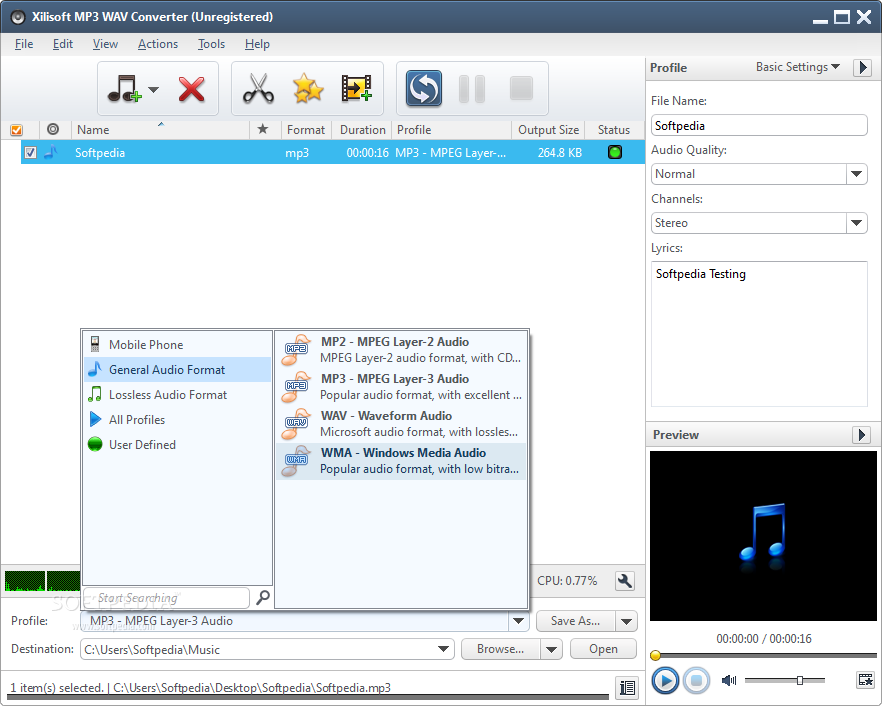Sort file list by Format column
Screen dimensions: 882x706
coord(305,130)
